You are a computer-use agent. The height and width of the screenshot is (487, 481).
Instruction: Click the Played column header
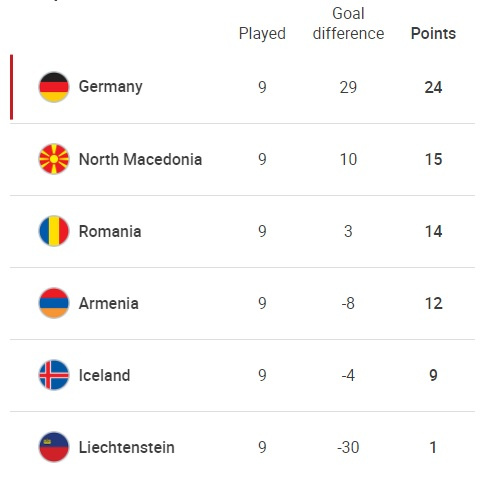coord(262,34)
